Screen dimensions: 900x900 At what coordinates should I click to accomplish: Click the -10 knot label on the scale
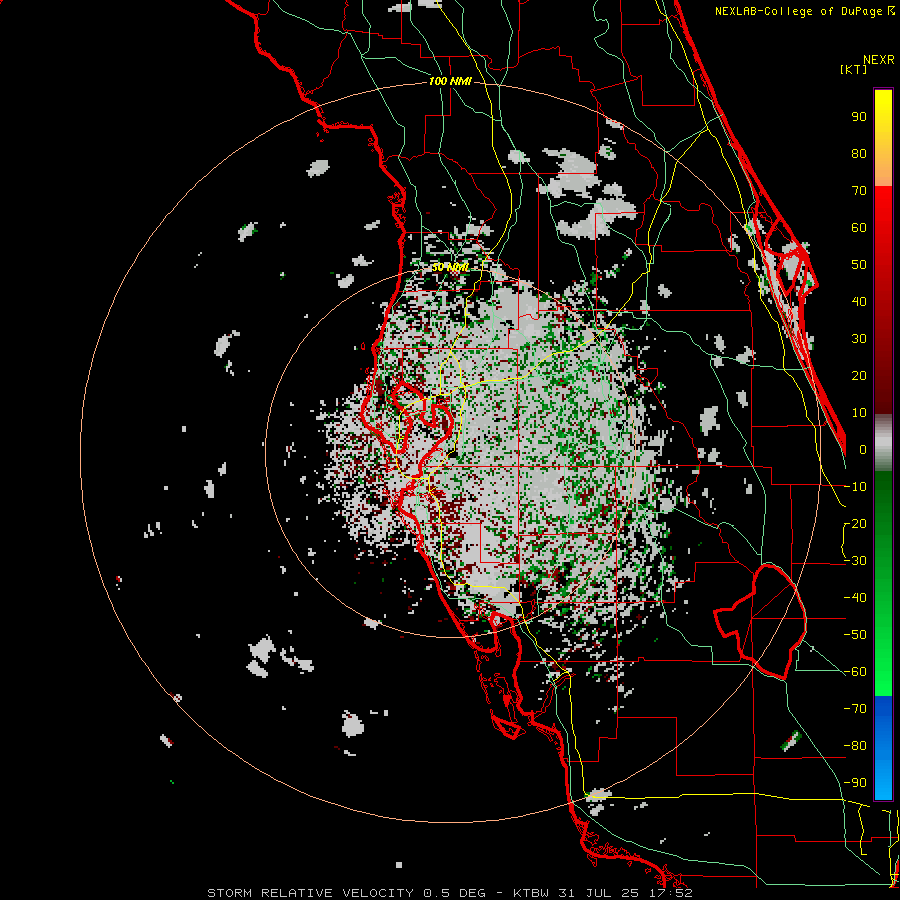[x=855, y=487]
